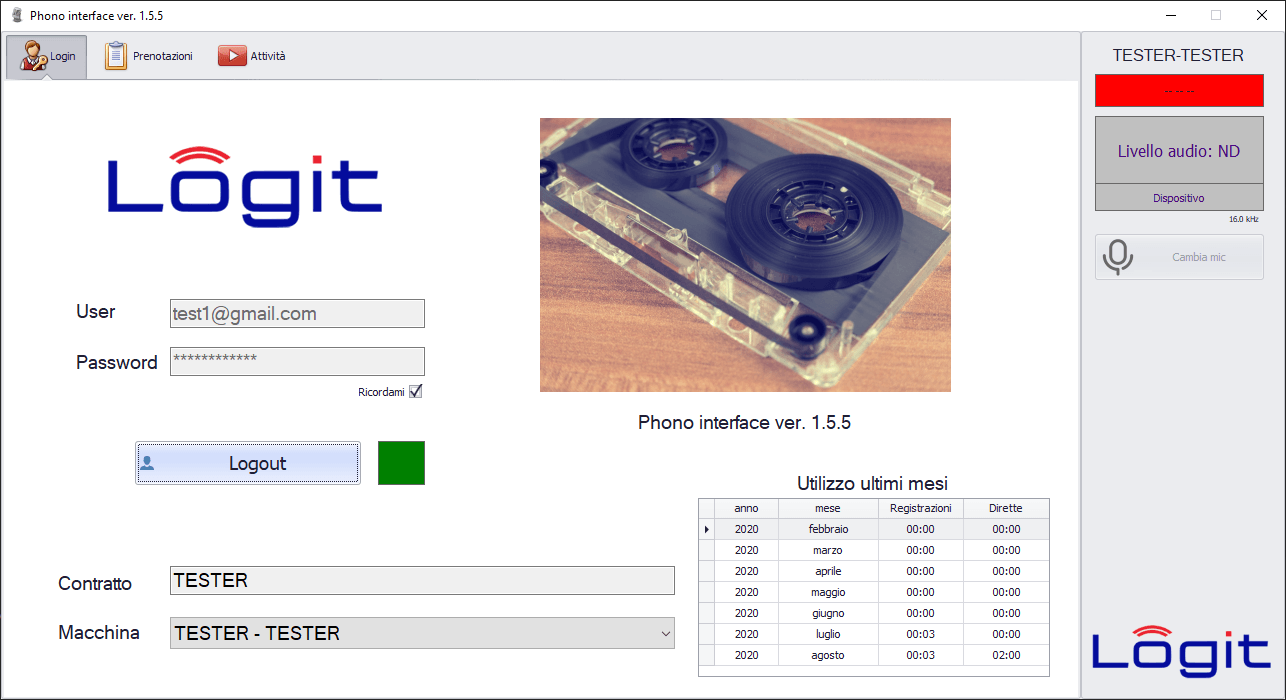Screen dimensions: 1286x700
Task: Toggle the Ricordami checkbox
Action: tap(416, 391)
